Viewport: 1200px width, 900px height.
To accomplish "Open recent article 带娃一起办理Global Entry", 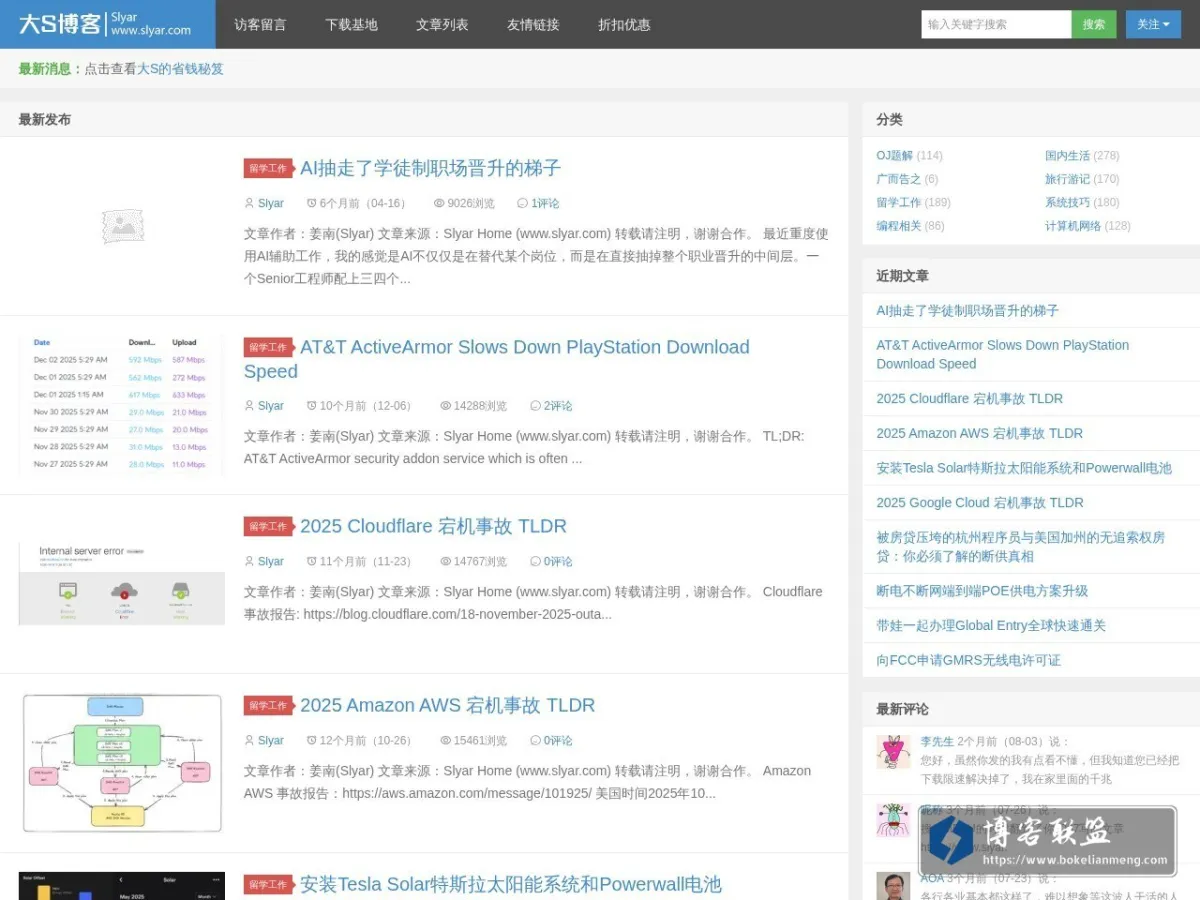I will point(991,625).
